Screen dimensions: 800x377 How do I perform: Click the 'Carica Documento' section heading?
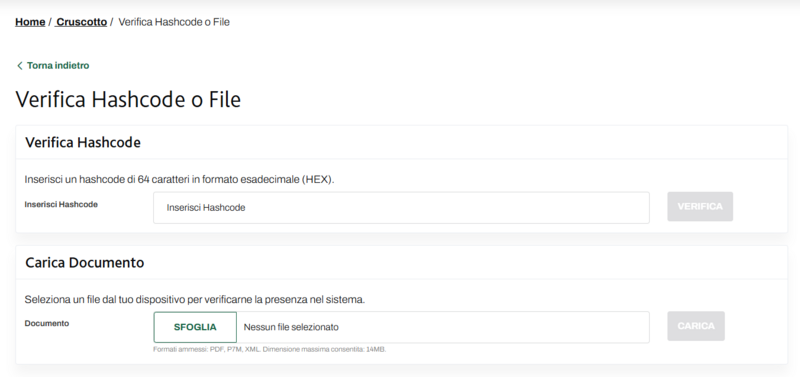pyautogui.click(x=85, y=263)
